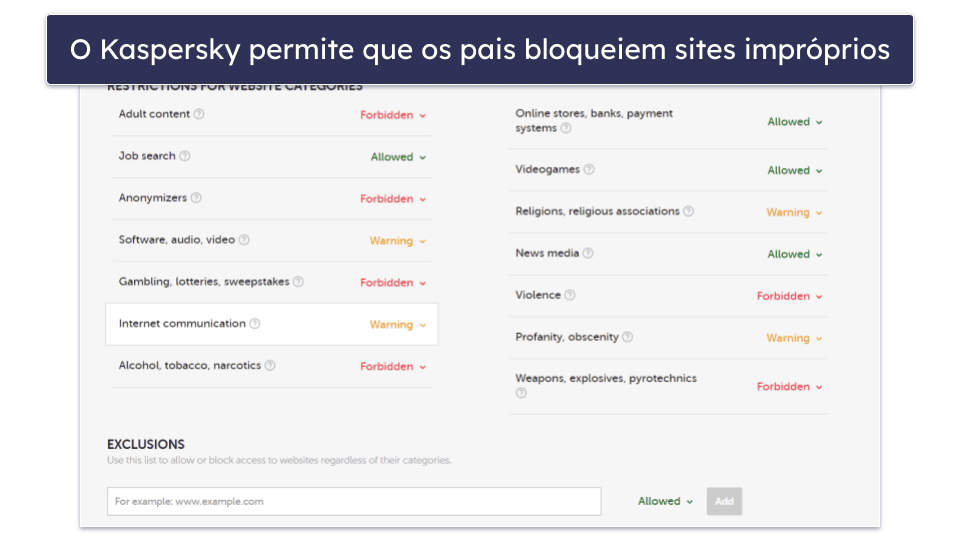Screen dimensions: 960x540
Task: Click the Videogames category label
Action: 547,169
